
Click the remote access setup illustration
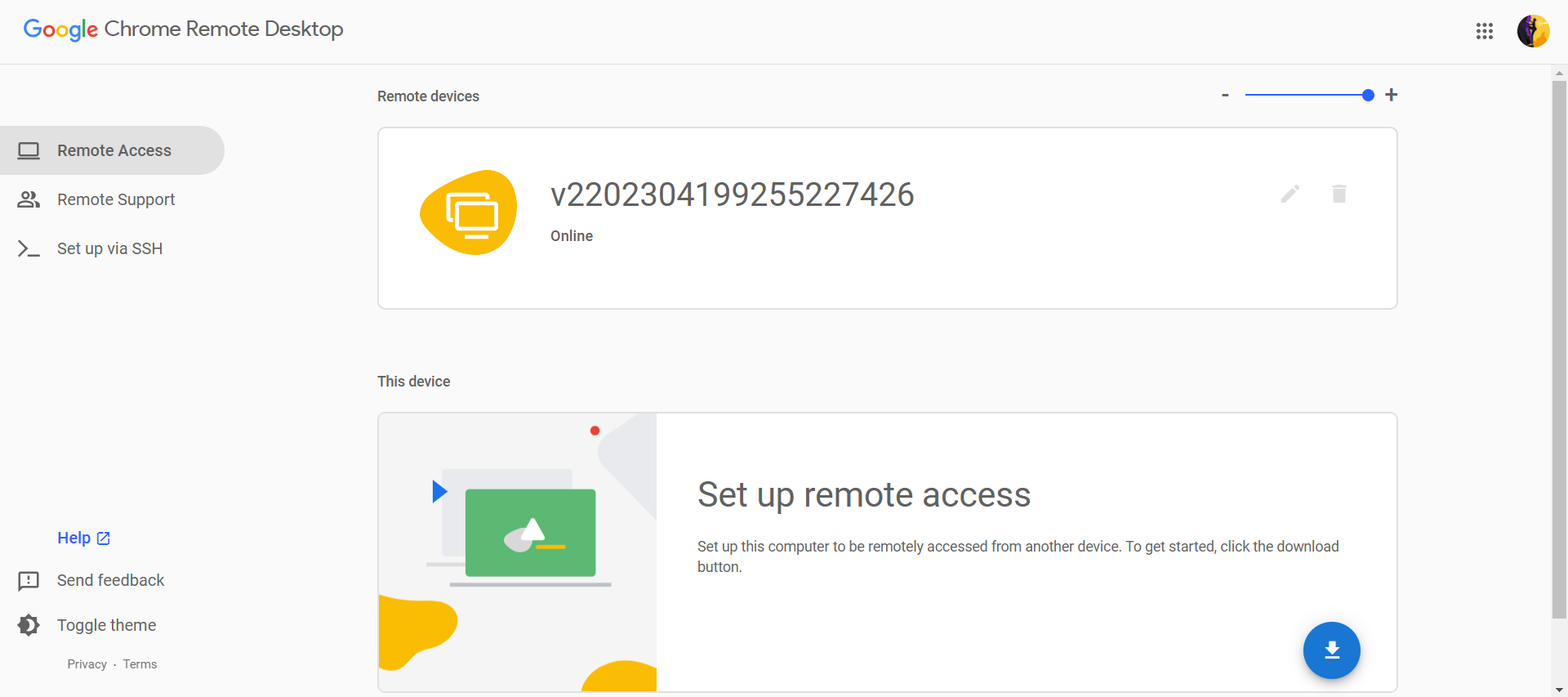(518, 552)
